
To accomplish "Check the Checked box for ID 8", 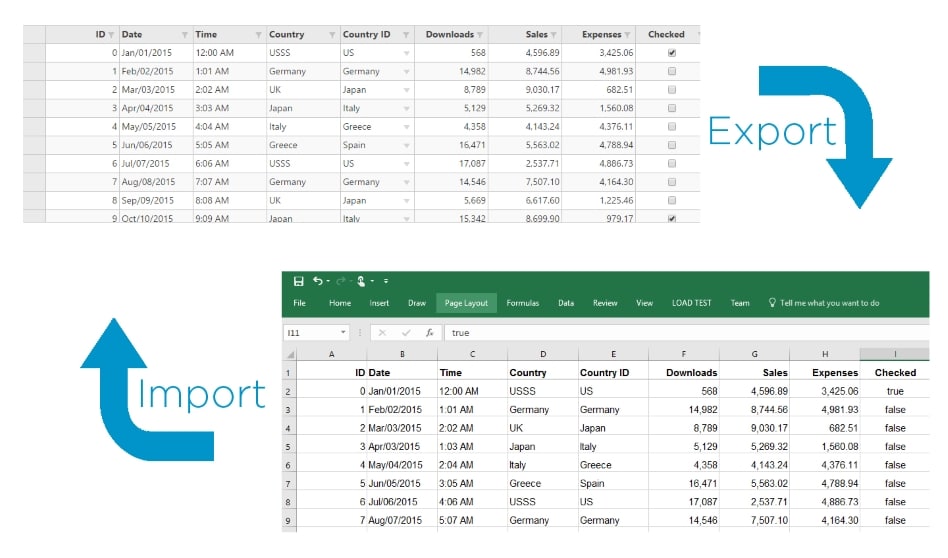I will pyautogui.click(x=672, y=200).
